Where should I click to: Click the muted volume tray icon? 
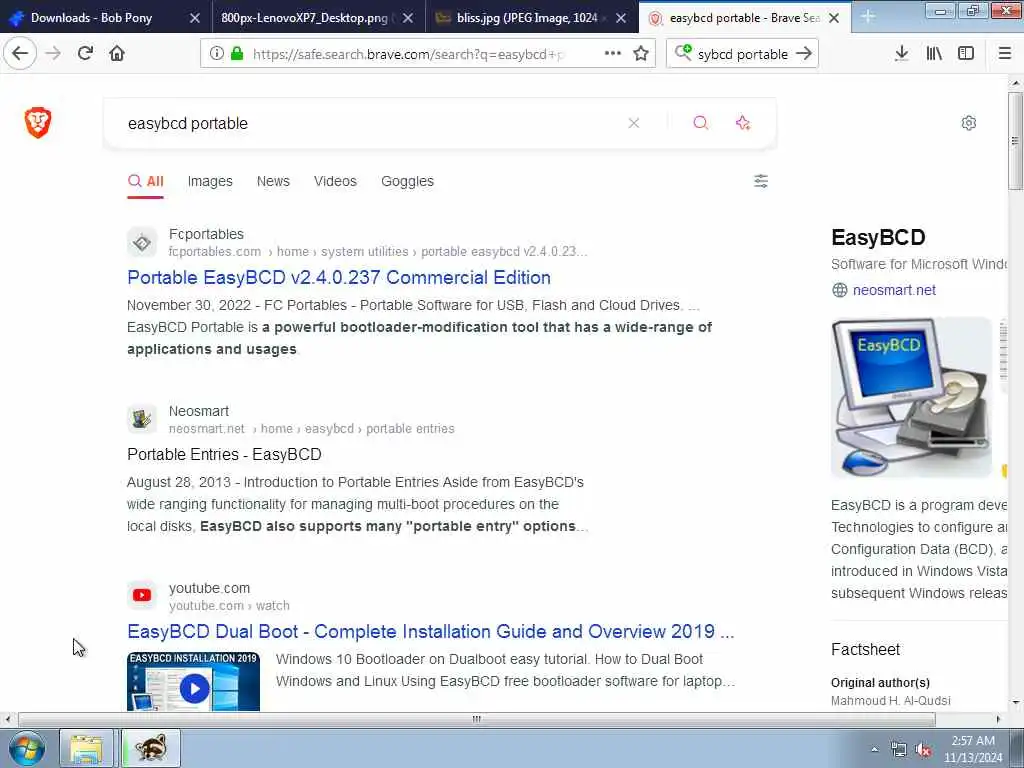[923, 750]
